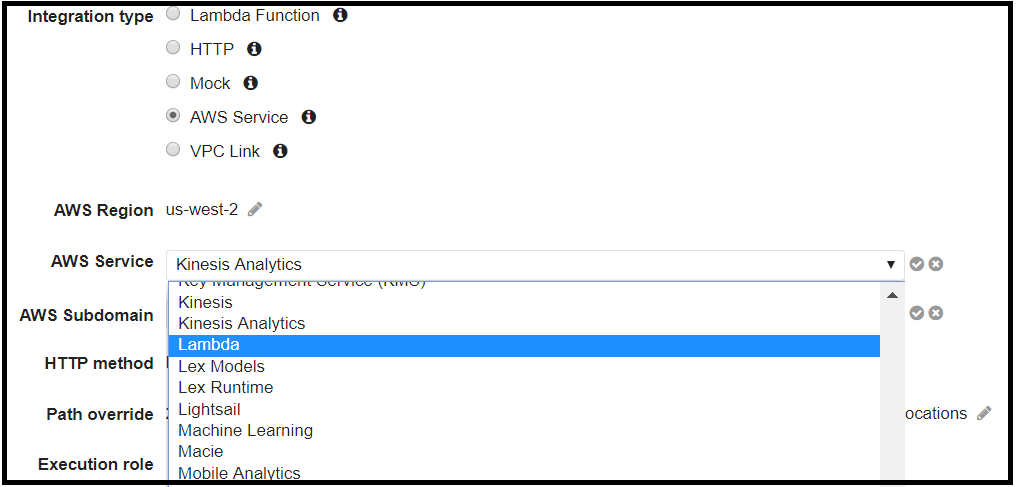This screenshot has width=1016, height=487.
Task: Edit Path override with pencil icon
Action: [984, 413]
